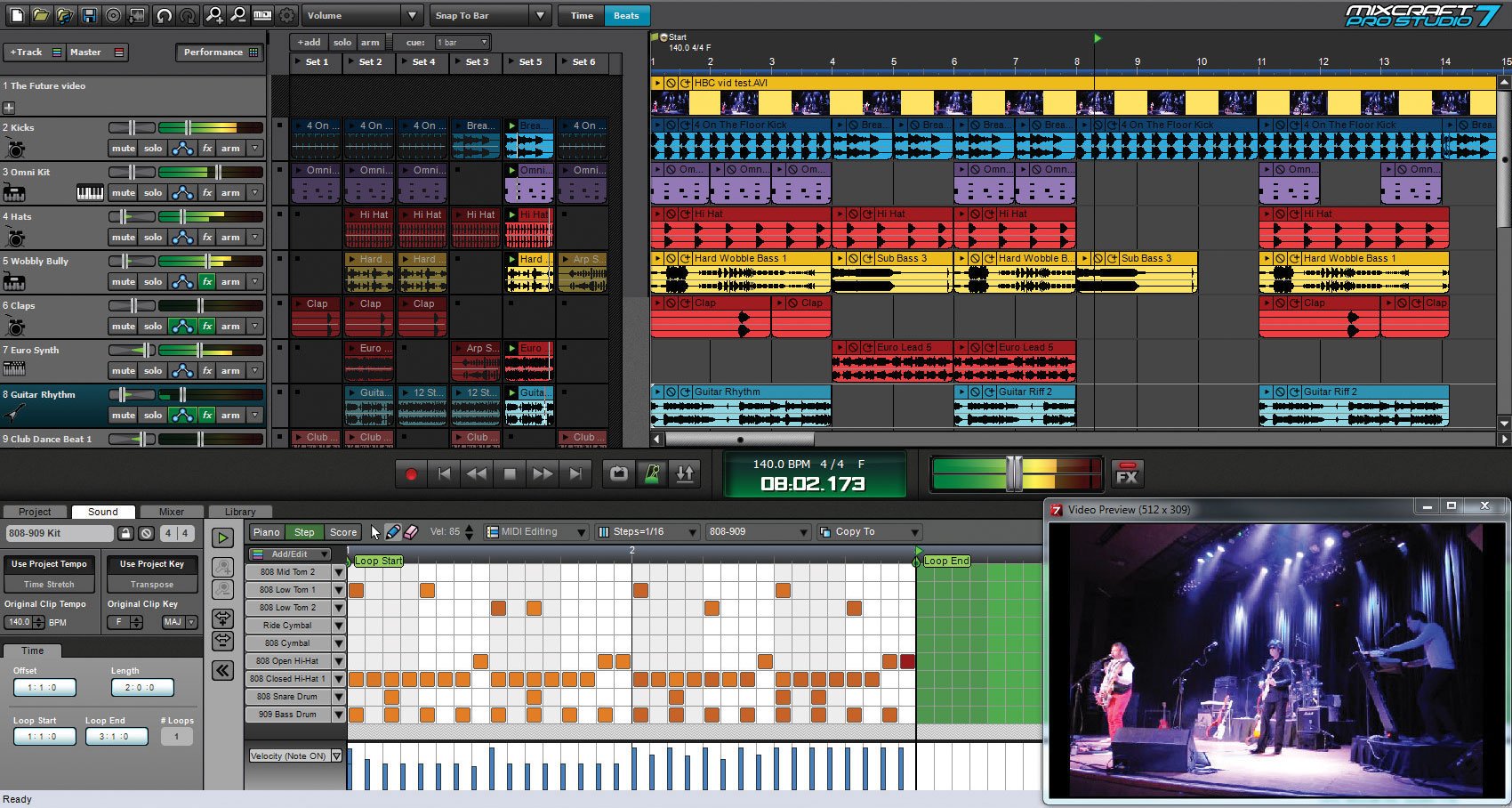
Task: Enable the metronome icon in the transport bar
Action: tap(652, 473)
